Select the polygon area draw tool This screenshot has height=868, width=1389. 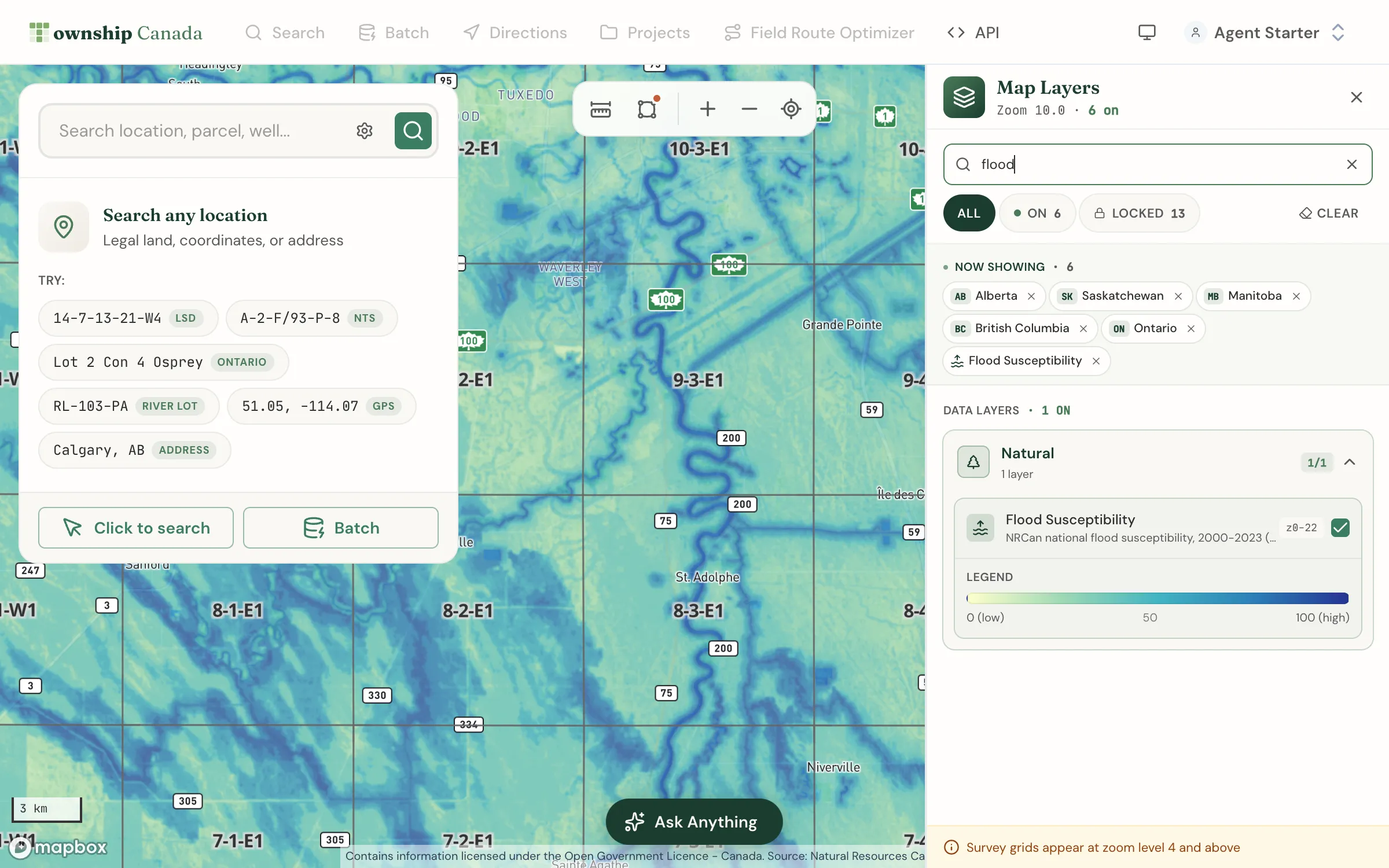point(647,109)
